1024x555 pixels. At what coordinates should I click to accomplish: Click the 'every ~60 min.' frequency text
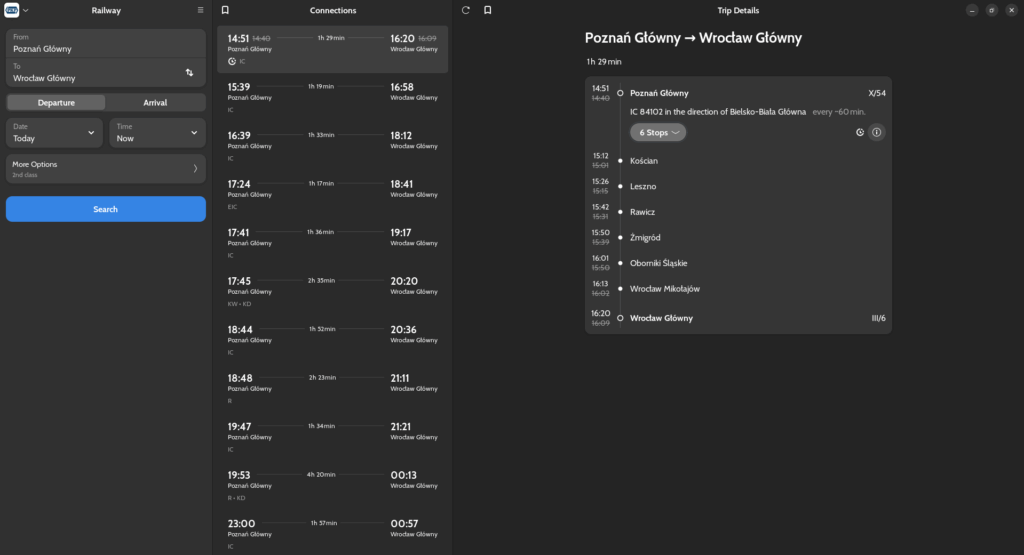pyautogui.click(x=839, y=112)
